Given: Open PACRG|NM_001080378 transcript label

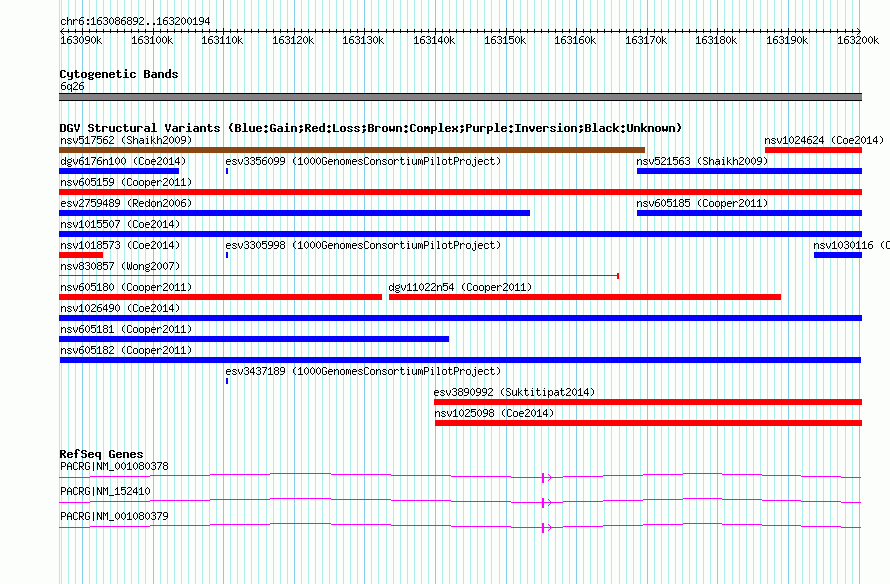Looking at the screenshot, I should coord(114,467).
